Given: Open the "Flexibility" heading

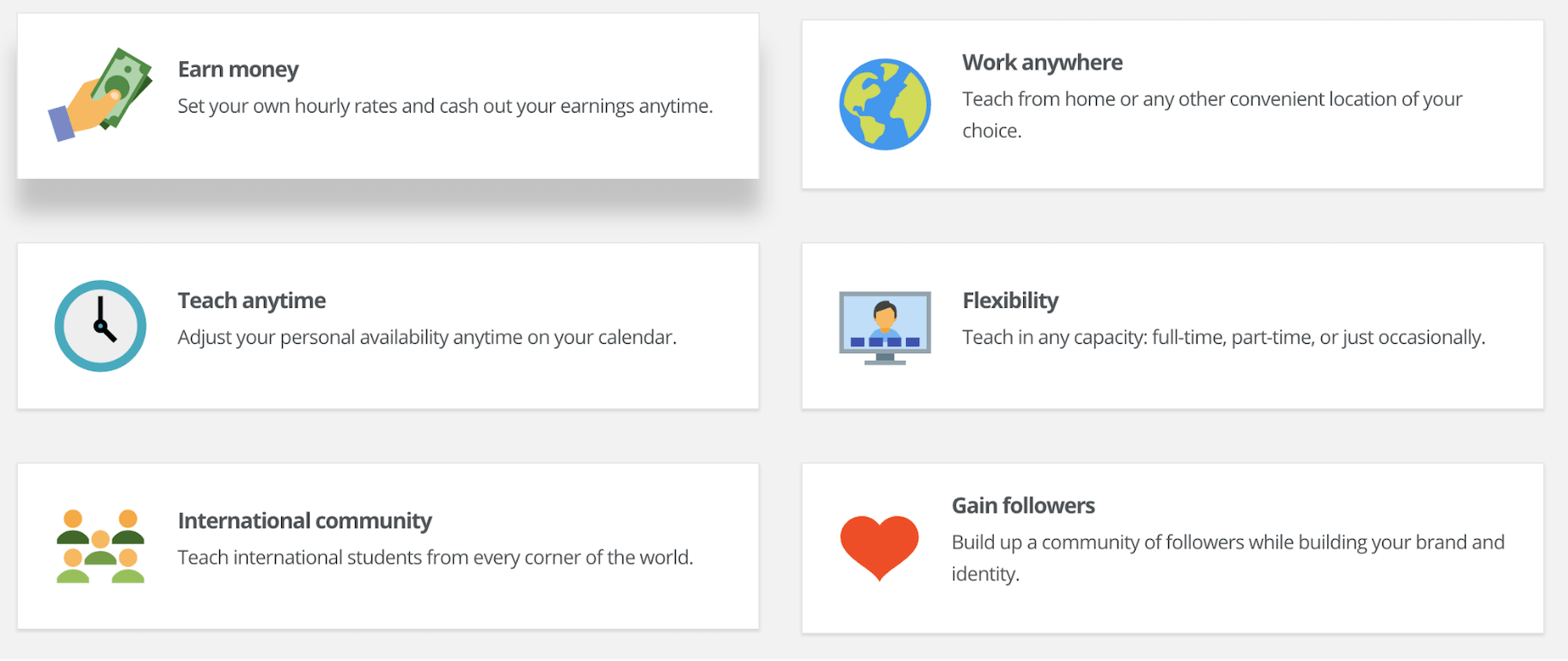Looking at the screenshot, I should click(1010, 301).
